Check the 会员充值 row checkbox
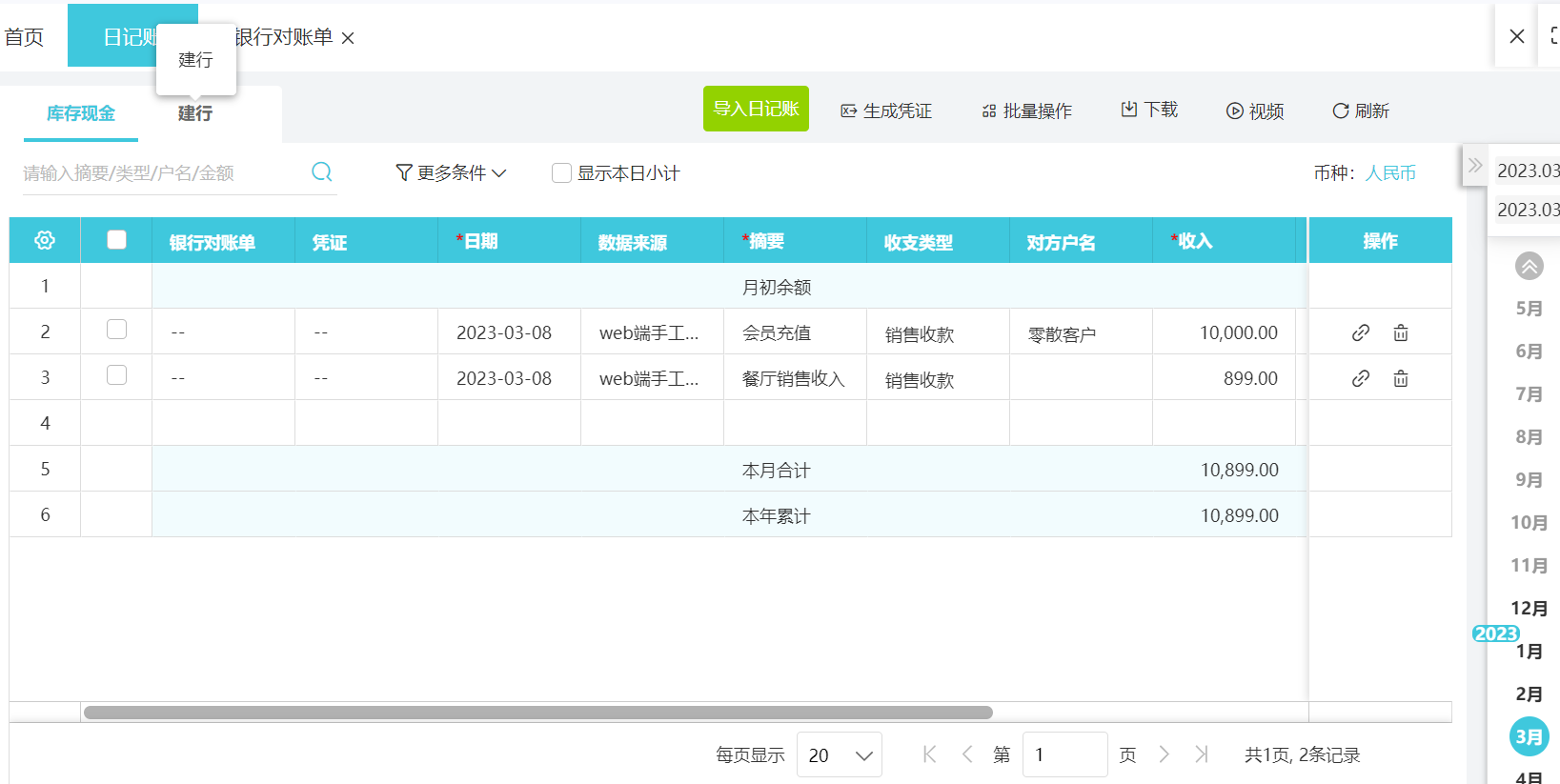1560x784 pixels. click(116, 329)
